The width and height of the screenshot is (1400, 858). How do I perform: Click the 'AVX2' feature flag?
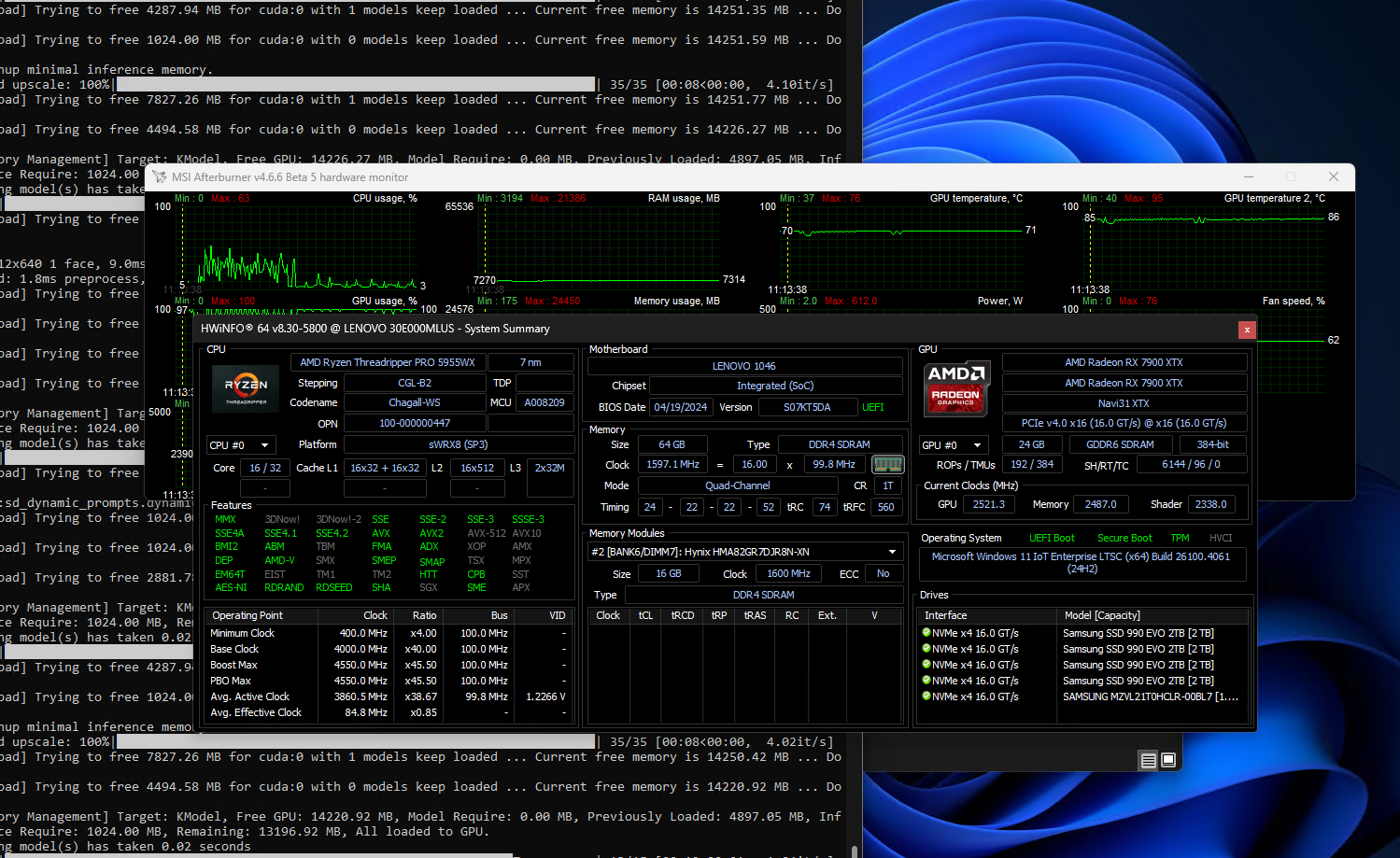431,533
